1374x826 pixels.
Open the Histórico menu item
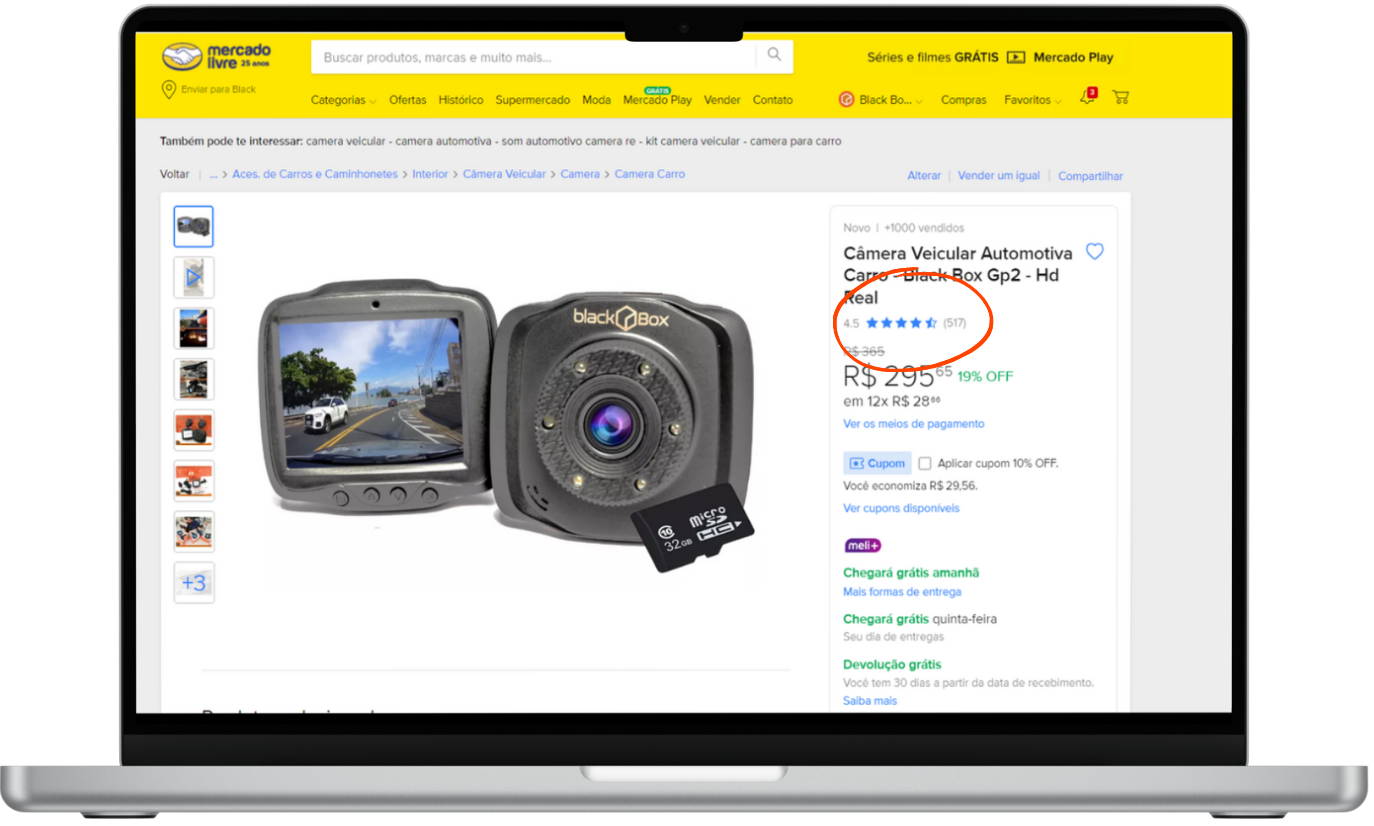click(x=461, y=100)
